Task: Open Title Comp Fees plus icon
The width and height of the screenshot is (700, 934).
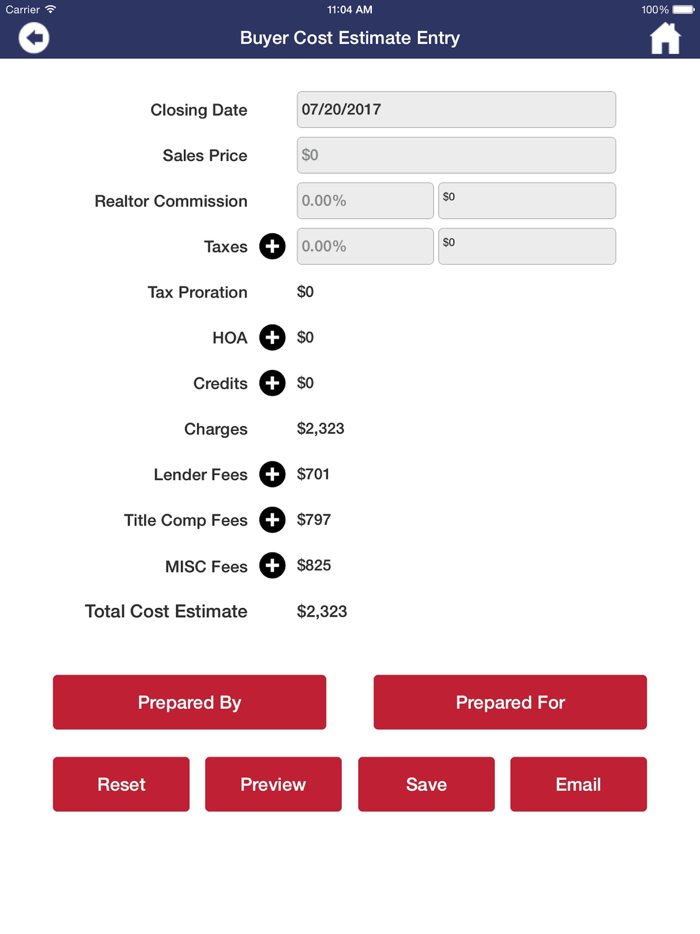Action: (x=272, y=520)
